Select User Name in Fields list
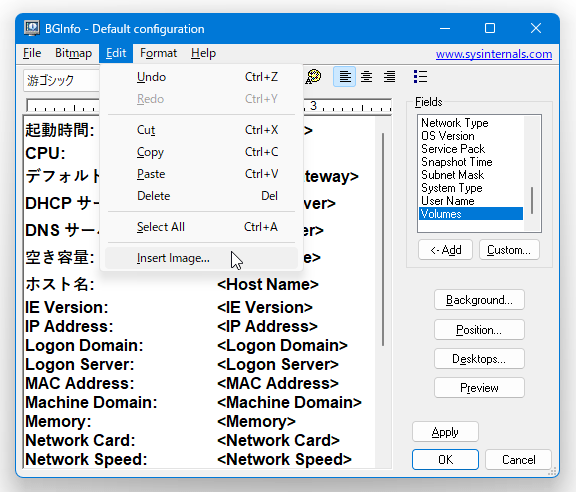The height and width of the screenshot is (492, 576). click(x=471, y=201)
